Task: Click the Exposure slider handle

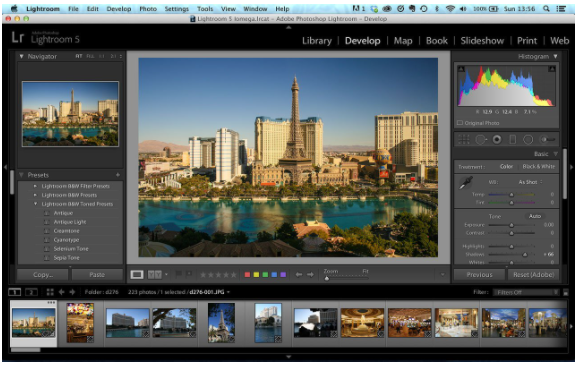Action: 512,225
